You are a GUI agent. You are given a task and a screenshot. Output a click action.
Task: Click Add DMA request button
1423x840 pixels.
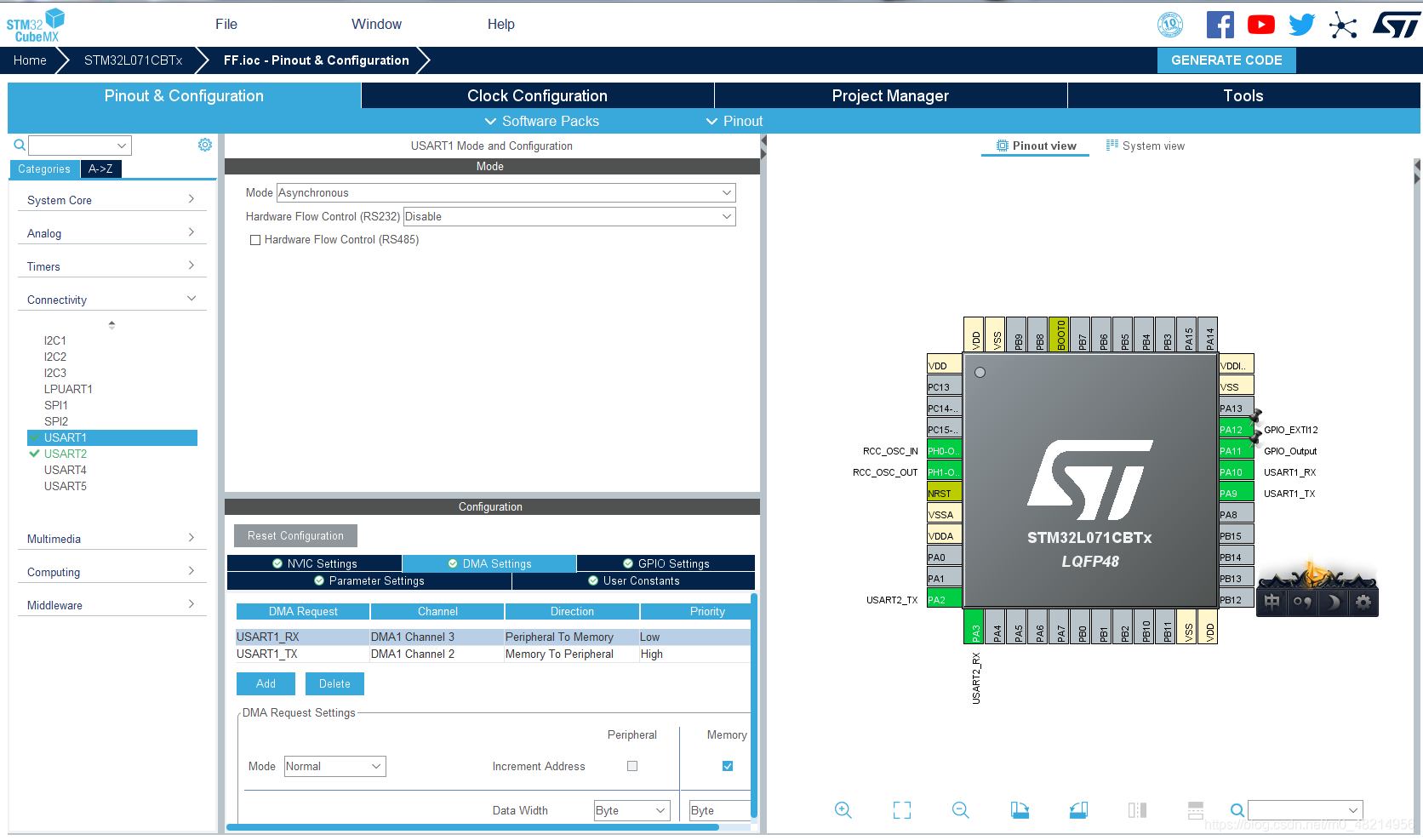(x=266, y=683)
